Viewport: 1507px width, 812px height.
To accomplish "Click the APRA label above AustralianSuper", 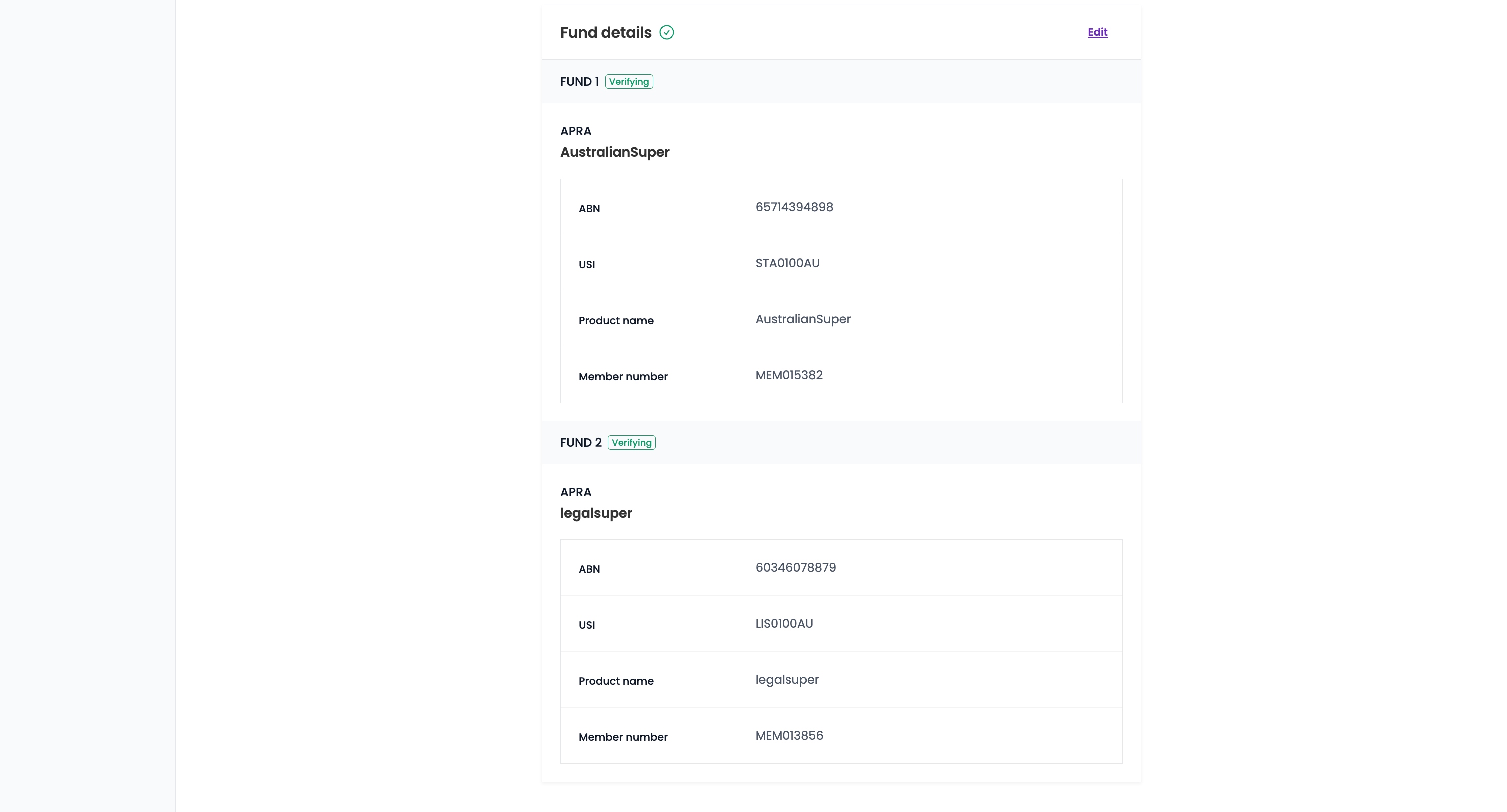I will tap(575, 131).
